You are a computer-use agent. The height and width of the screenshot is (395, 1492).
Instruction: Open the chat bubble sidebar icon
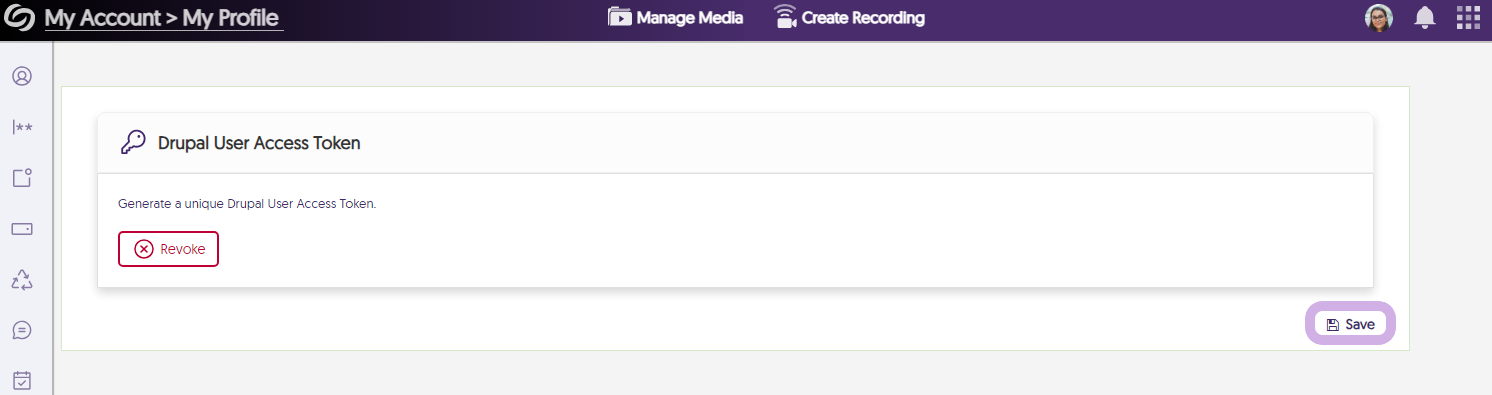coord(22,330)
